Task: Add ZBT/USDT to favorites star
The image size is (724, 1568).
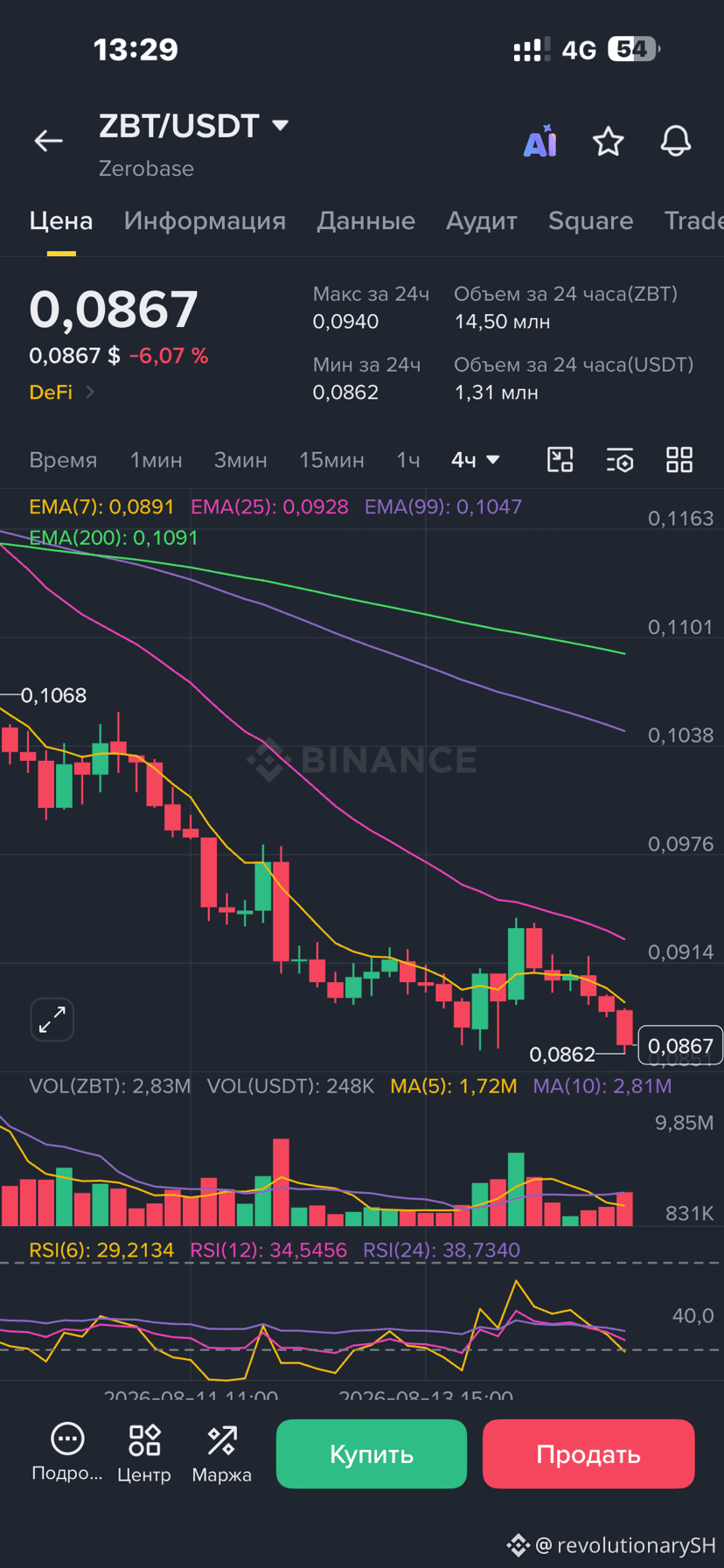Action: (x=608, y=141)
